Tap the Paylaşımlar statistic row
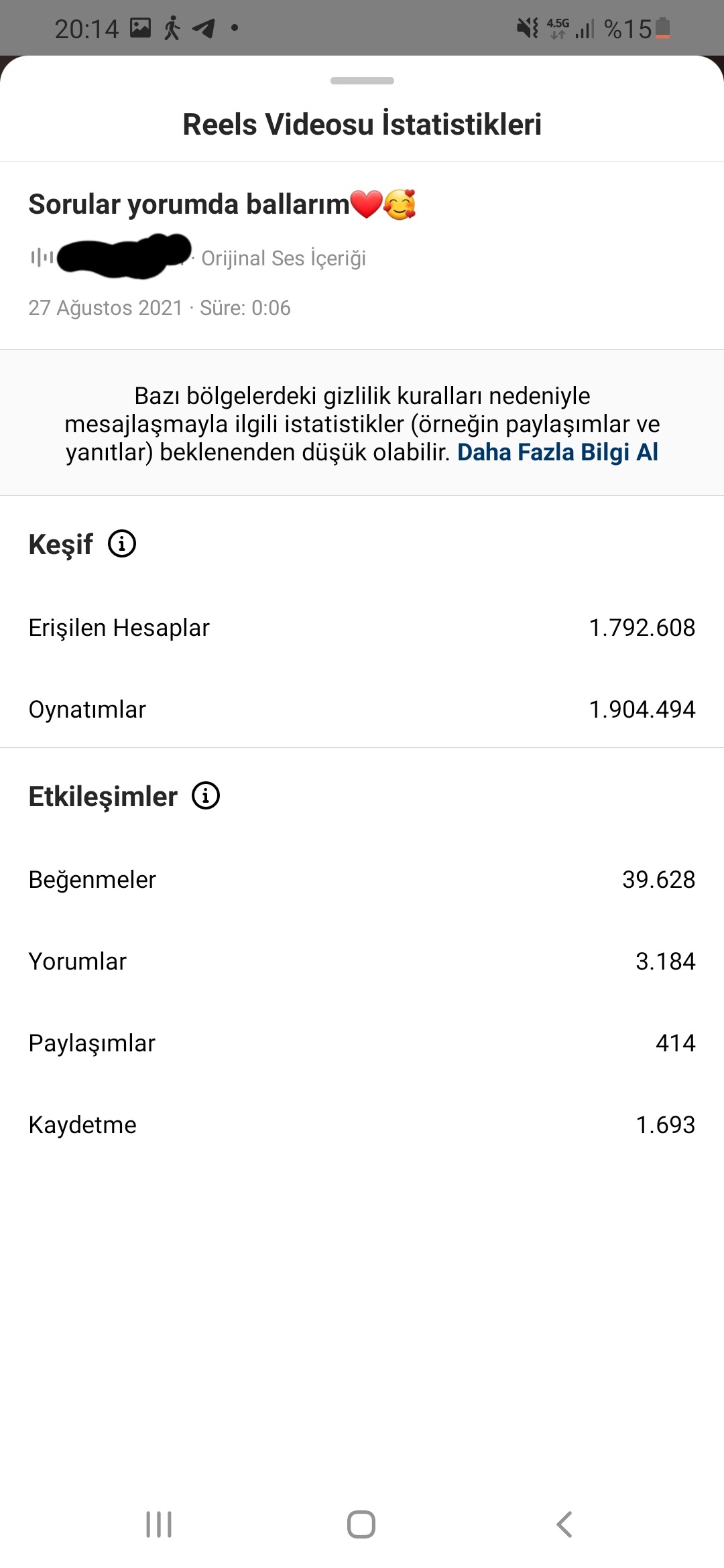724x1568 pixels. pyautogui.click(x=362, y=1043)
